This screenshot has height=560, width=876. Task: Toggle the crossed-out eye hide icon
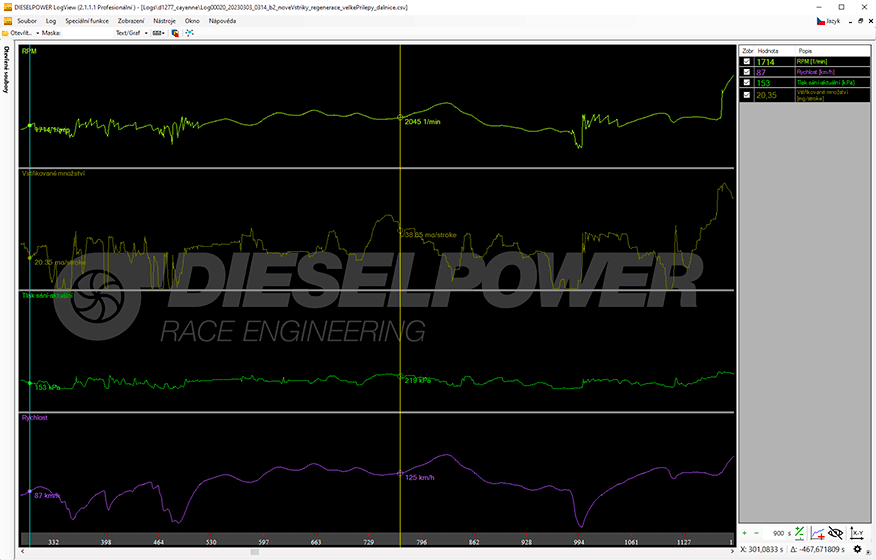tap(835, 533)
